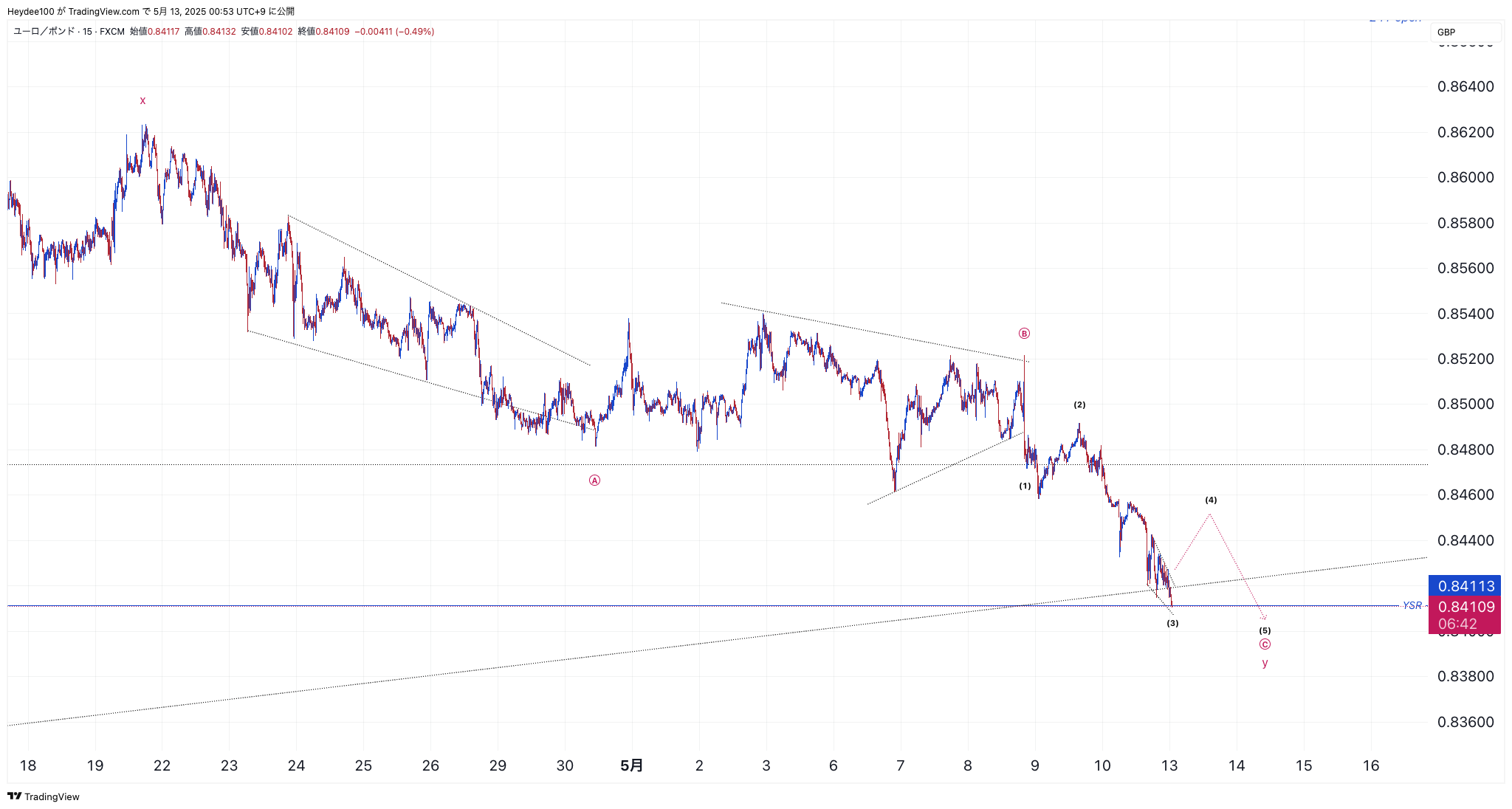Viewport: 1512px width, 809px height.
Task: Click the 0.85600 price axis label
Action: tap(1465, 268)
